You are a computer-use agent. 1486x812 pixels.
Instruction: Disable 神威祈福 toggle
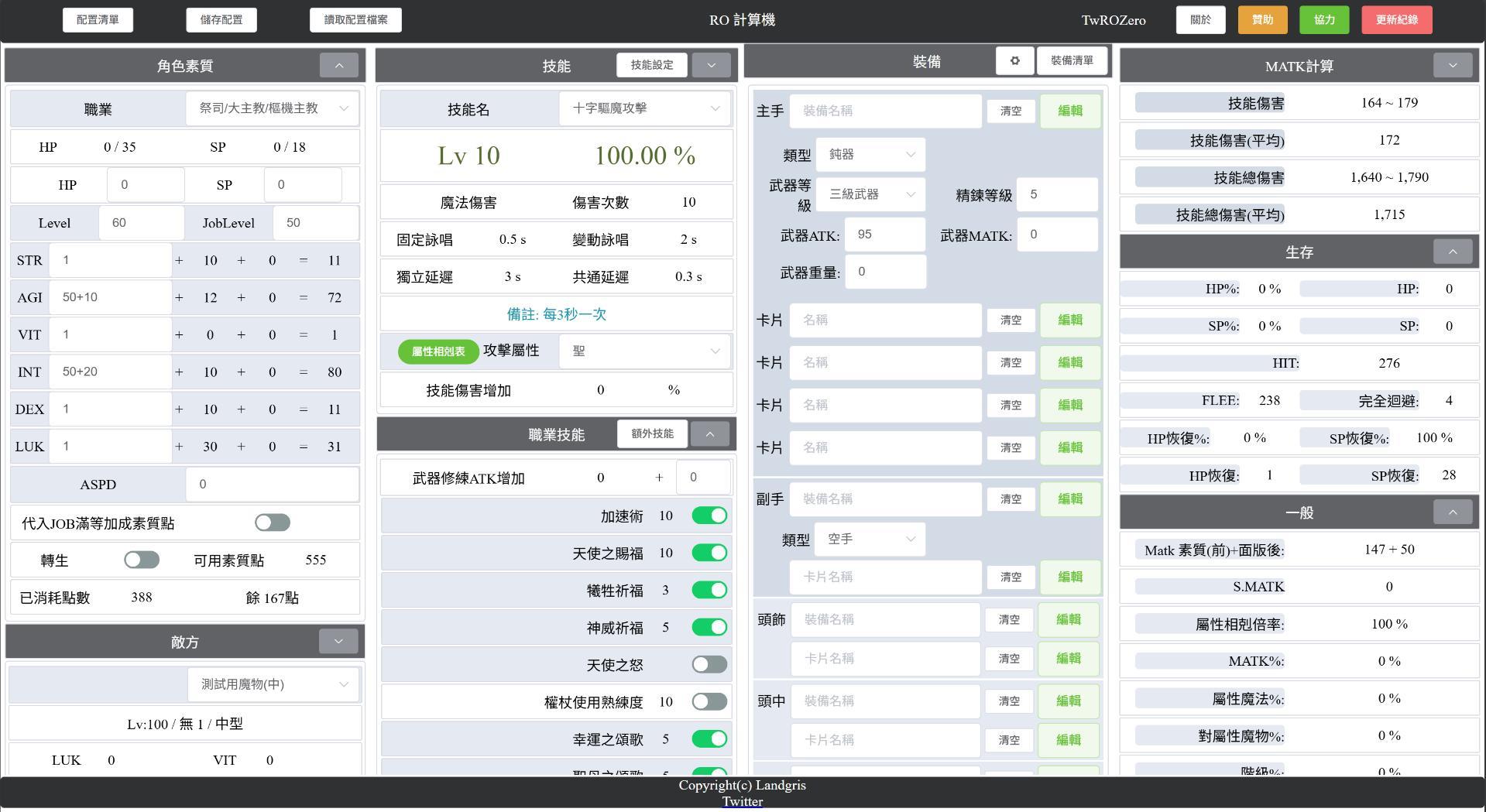click(709, 627)
